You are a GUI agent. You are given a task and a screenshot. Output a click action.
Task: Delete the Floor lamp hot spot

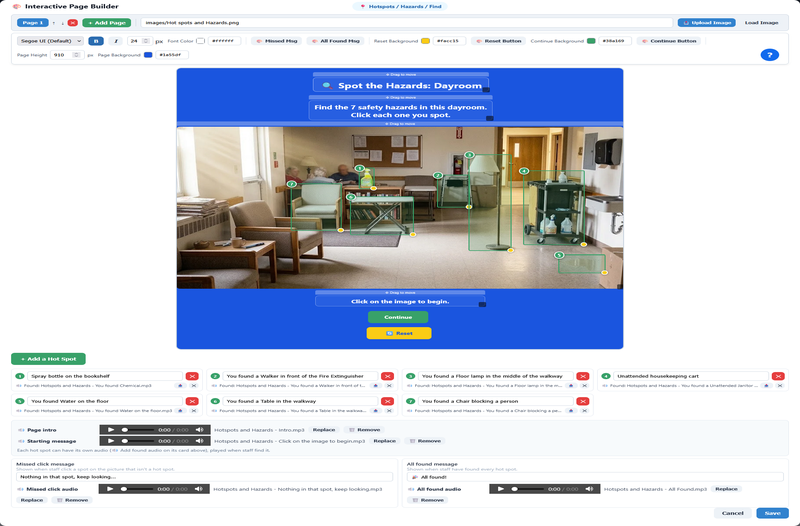click(x=583, y=377)
